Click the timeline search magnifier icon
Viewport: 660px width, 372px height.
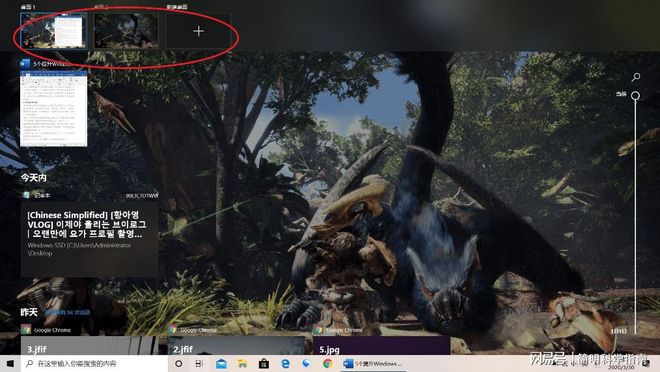[636, 77]
